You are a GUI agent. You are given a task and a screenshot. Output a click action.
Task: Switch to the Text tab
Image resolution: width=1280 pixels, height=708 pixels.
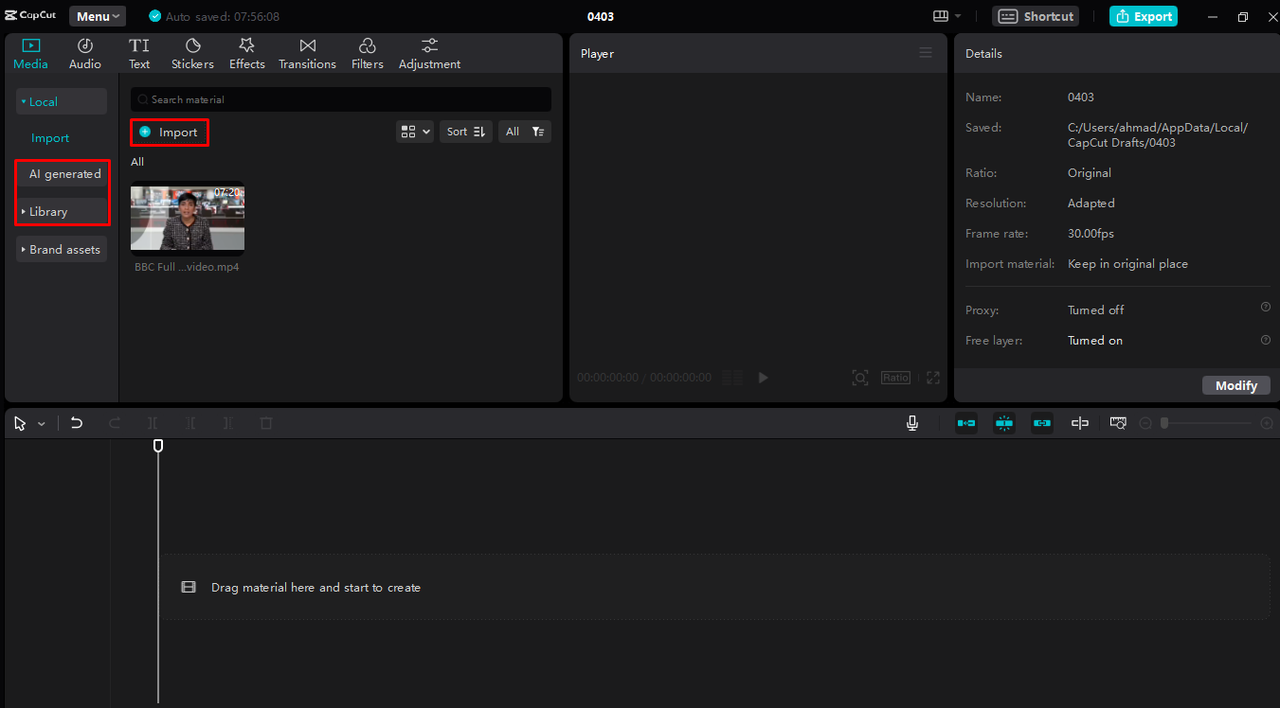139,54
